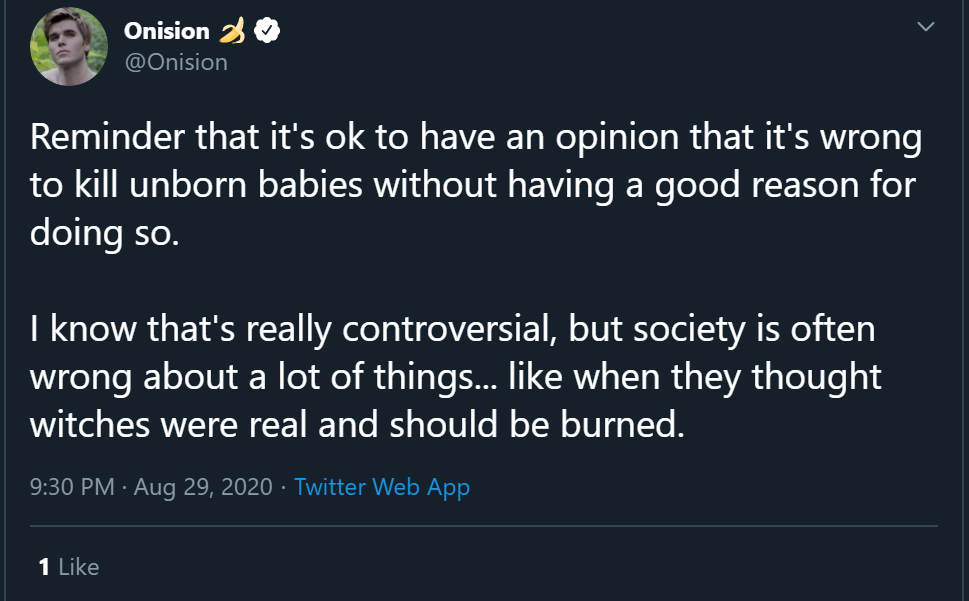969x601 pixels.
Task: View who liked via the Like label
Action: (78, 567)
